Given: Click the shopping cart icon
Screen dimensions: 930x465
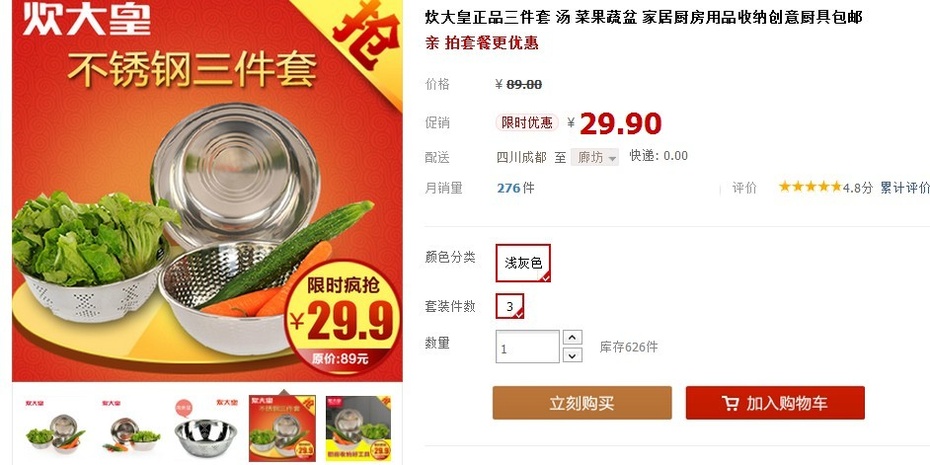Looking at the screenshot, I should 730,403.
